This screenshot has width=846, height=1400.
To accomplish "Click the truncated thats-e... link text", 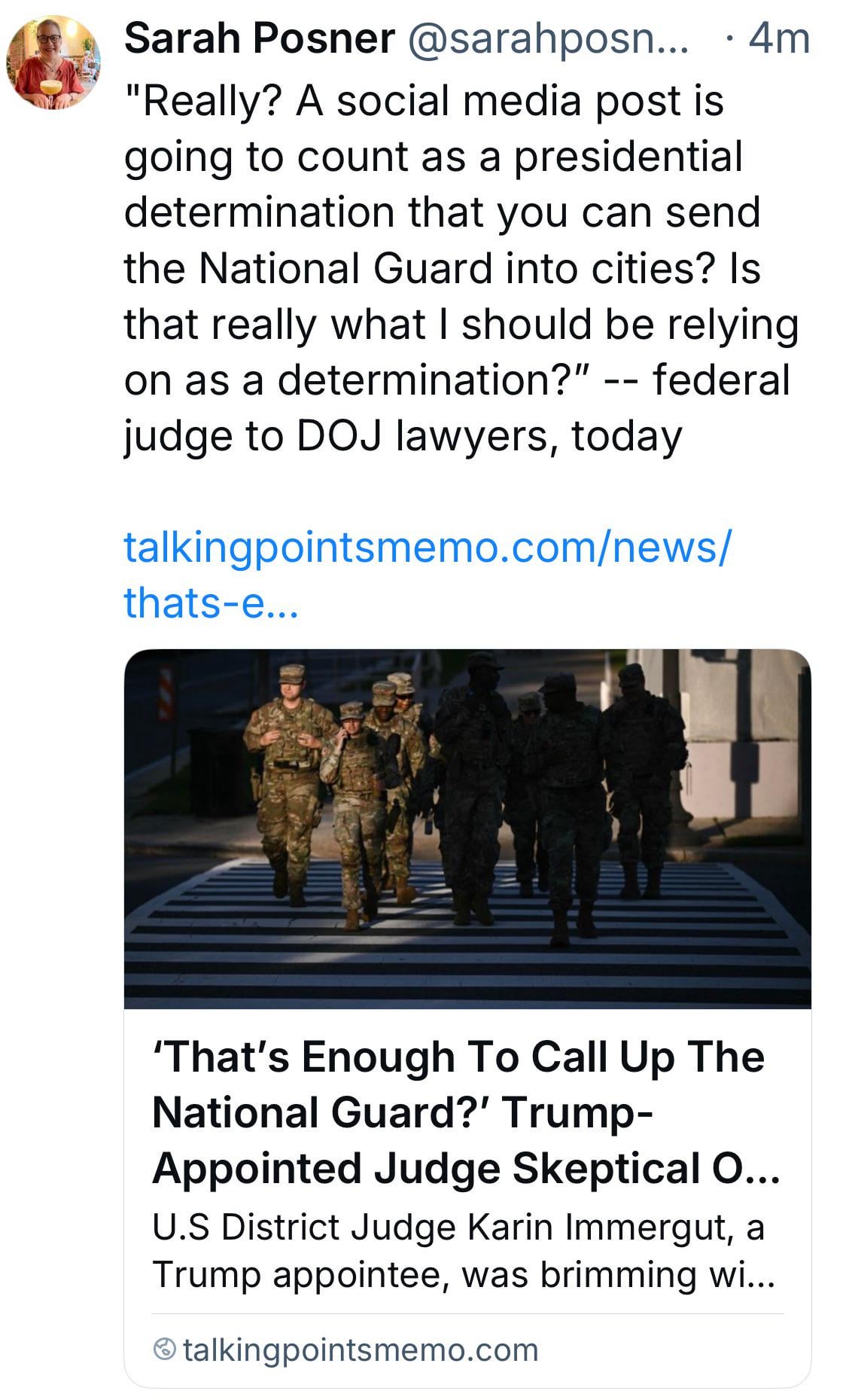I will pyautogui.click(x=211, y=602).
